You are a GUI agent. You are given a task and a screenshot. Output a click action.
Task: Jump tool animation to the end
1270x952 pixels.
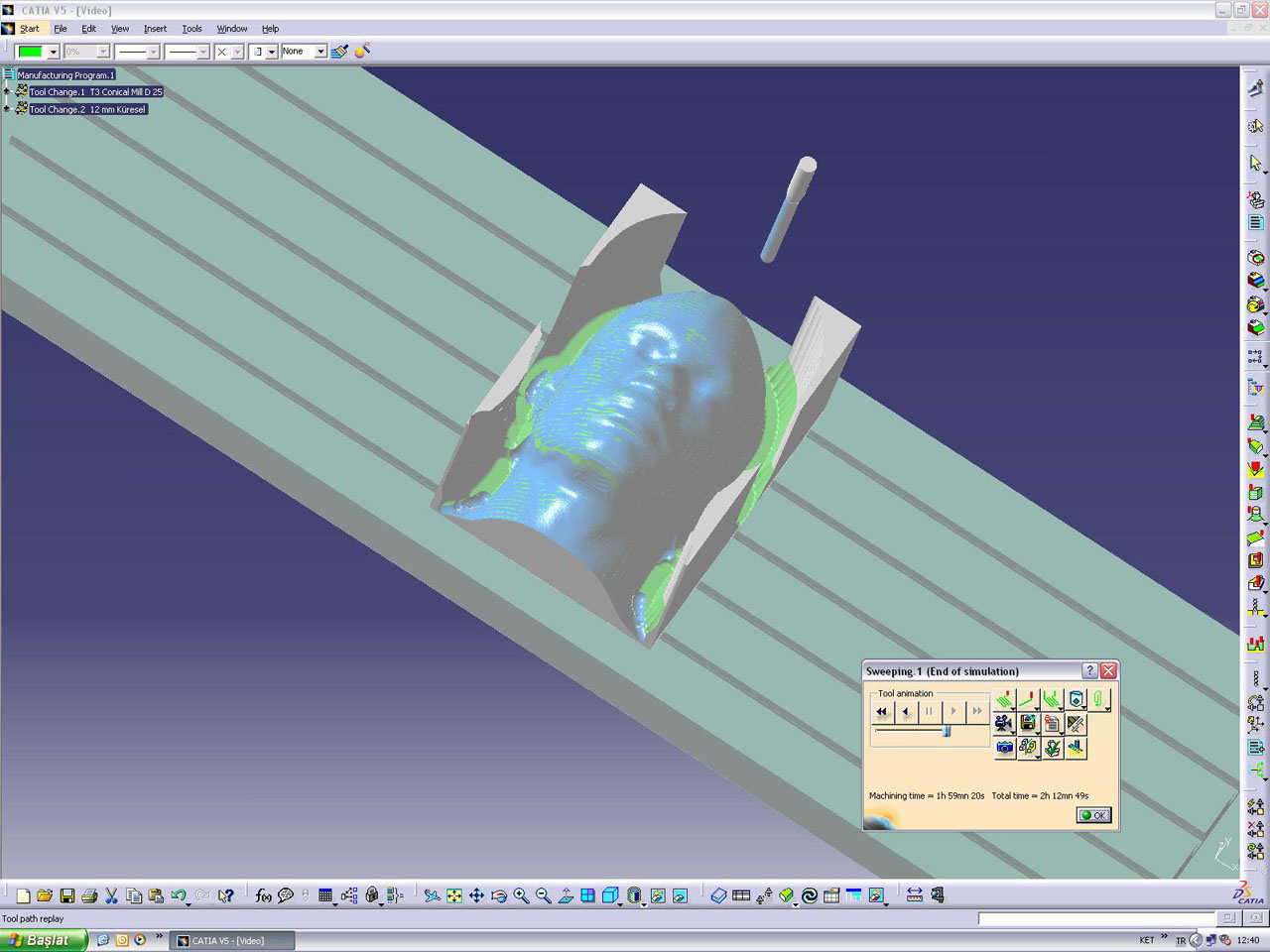976,711
